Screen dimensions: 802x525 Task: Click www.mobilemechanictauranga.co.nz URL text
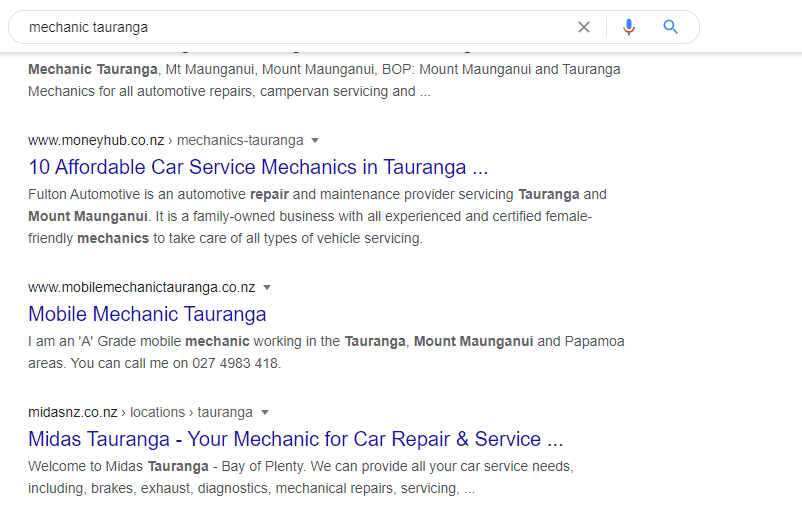(142, 288)
